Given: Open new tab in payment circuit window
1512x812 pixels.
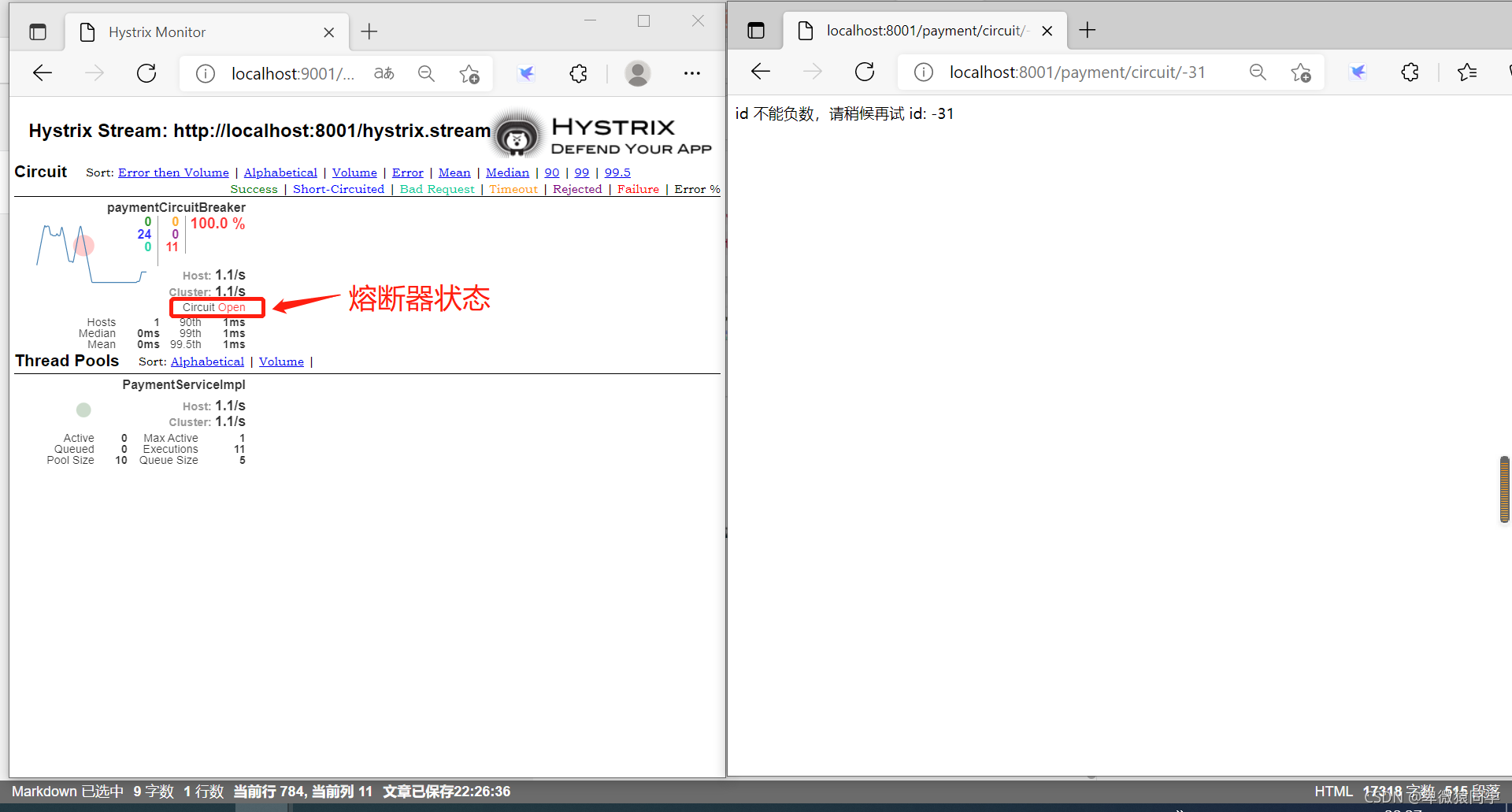Looking at the screenshot, I should click(x=1088, y=30).
